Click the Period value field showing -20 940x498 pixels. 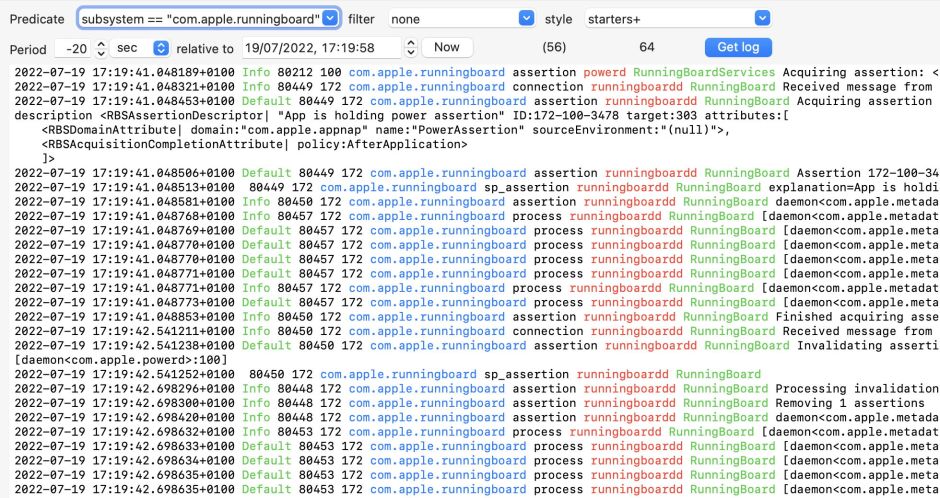point(72,48)
